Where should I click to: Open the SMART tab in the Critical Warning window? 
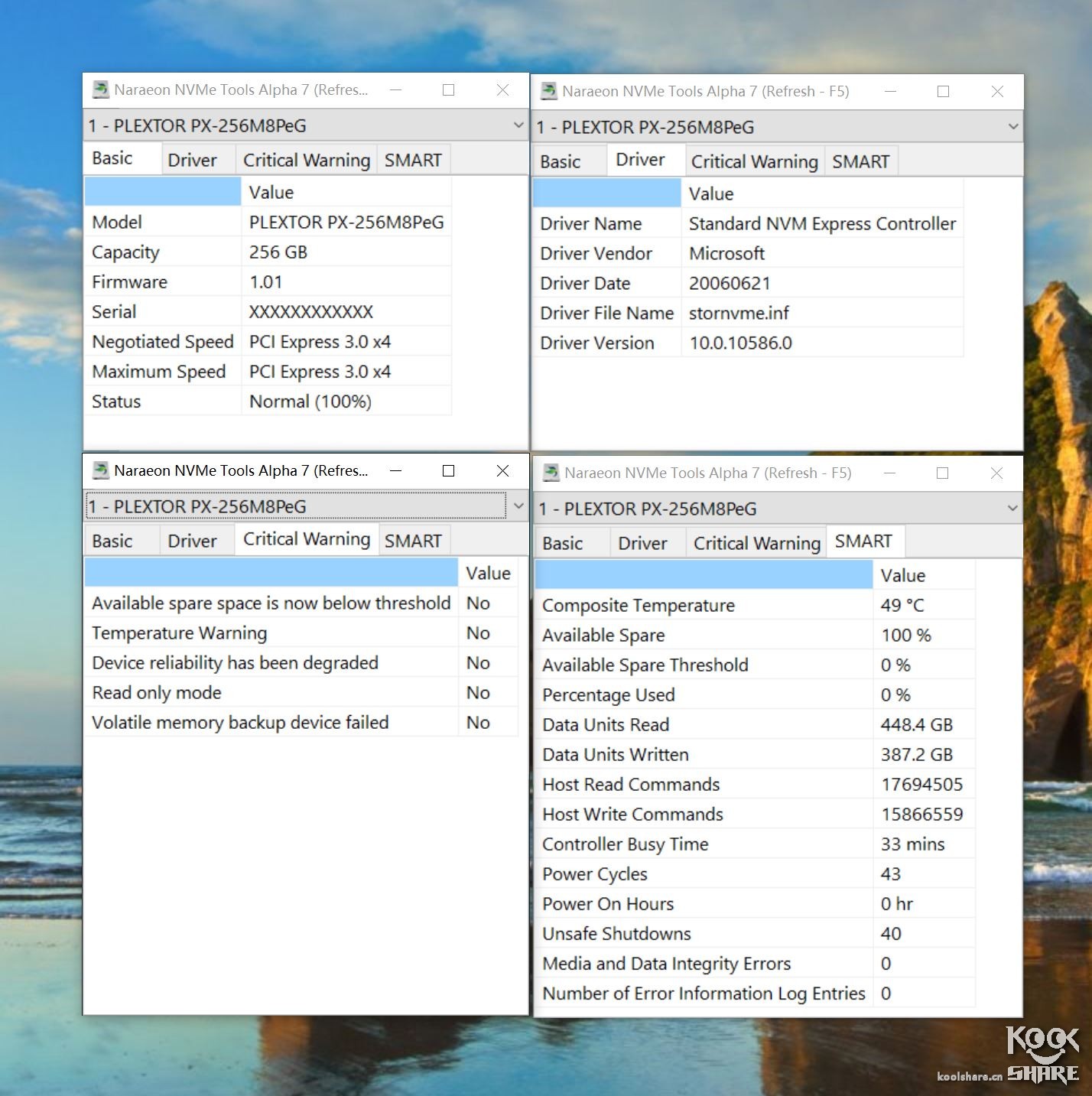pyautogui.click(x=413, y=541)
